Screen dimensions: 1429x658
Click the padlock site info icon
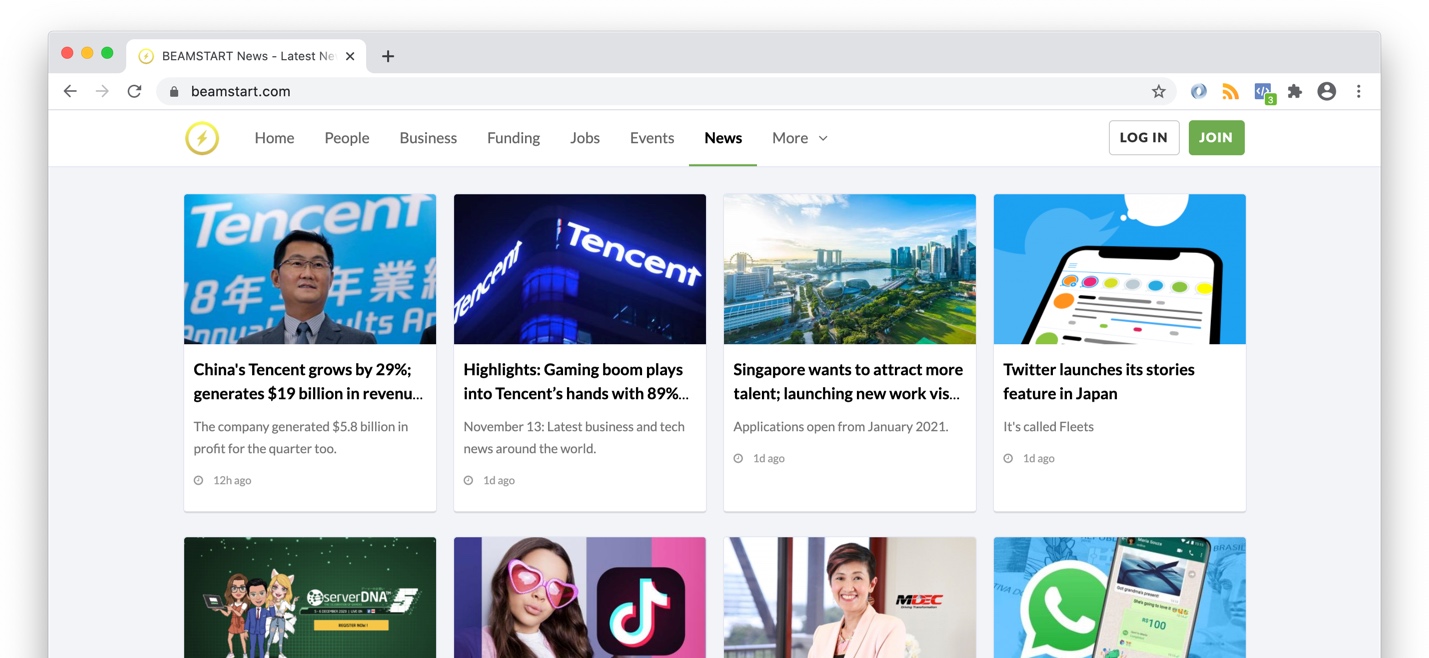coord(174,91)
